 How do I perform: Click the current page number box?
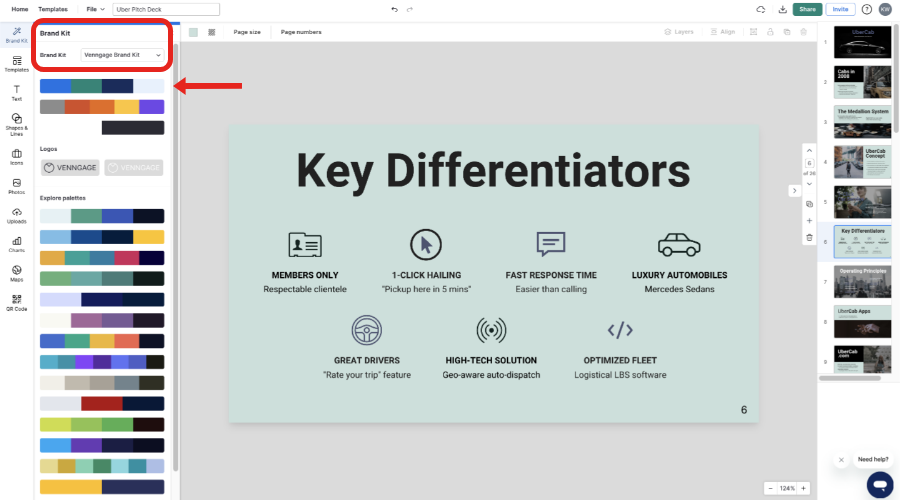[809, 163]
